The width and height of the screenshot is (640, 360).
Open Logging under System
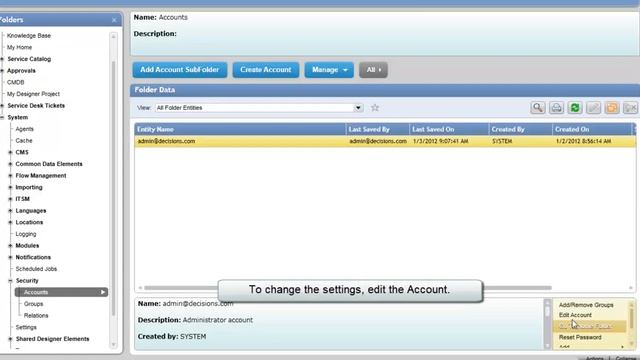26,234
